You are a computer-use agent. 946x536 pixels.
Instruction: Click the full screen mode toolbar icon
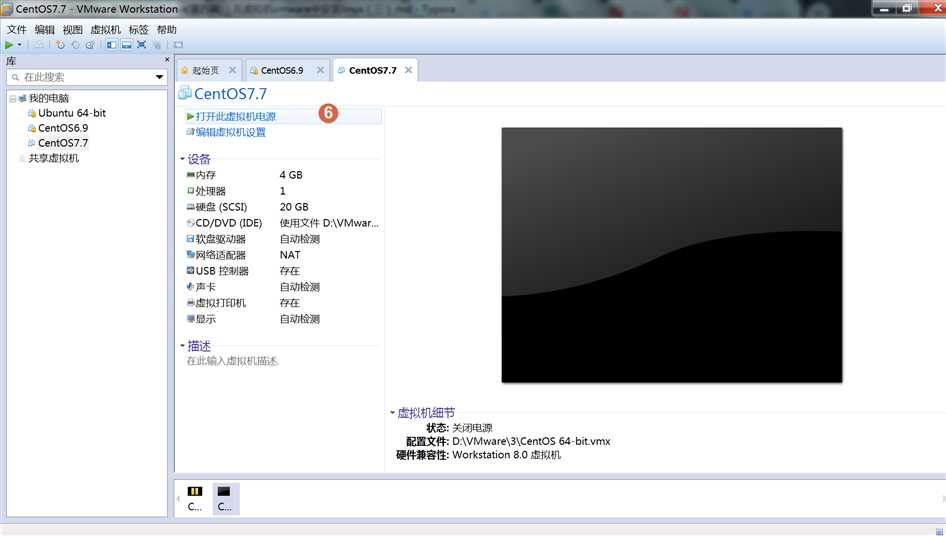point(142,45)
